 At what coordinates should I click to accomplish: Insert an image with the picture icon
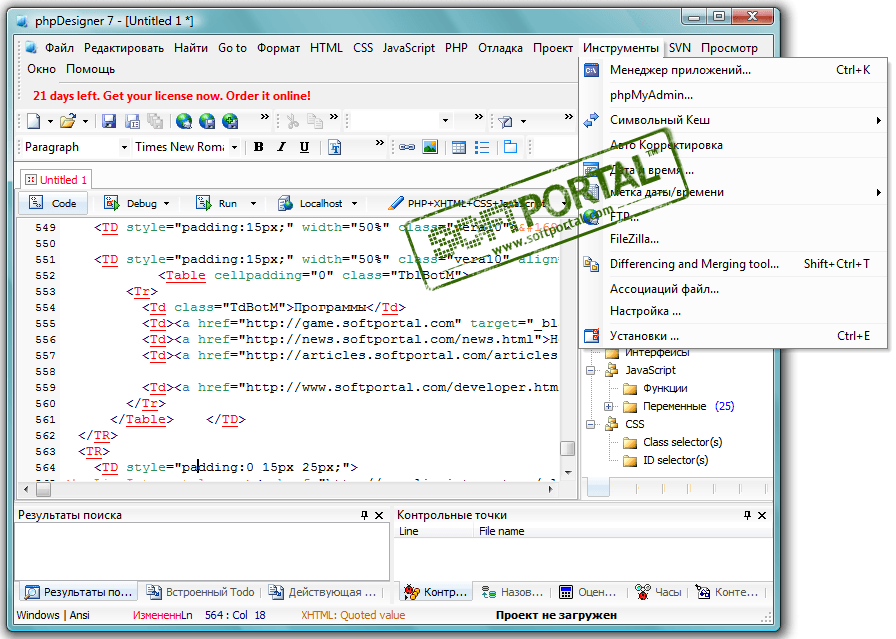[430, 147]
